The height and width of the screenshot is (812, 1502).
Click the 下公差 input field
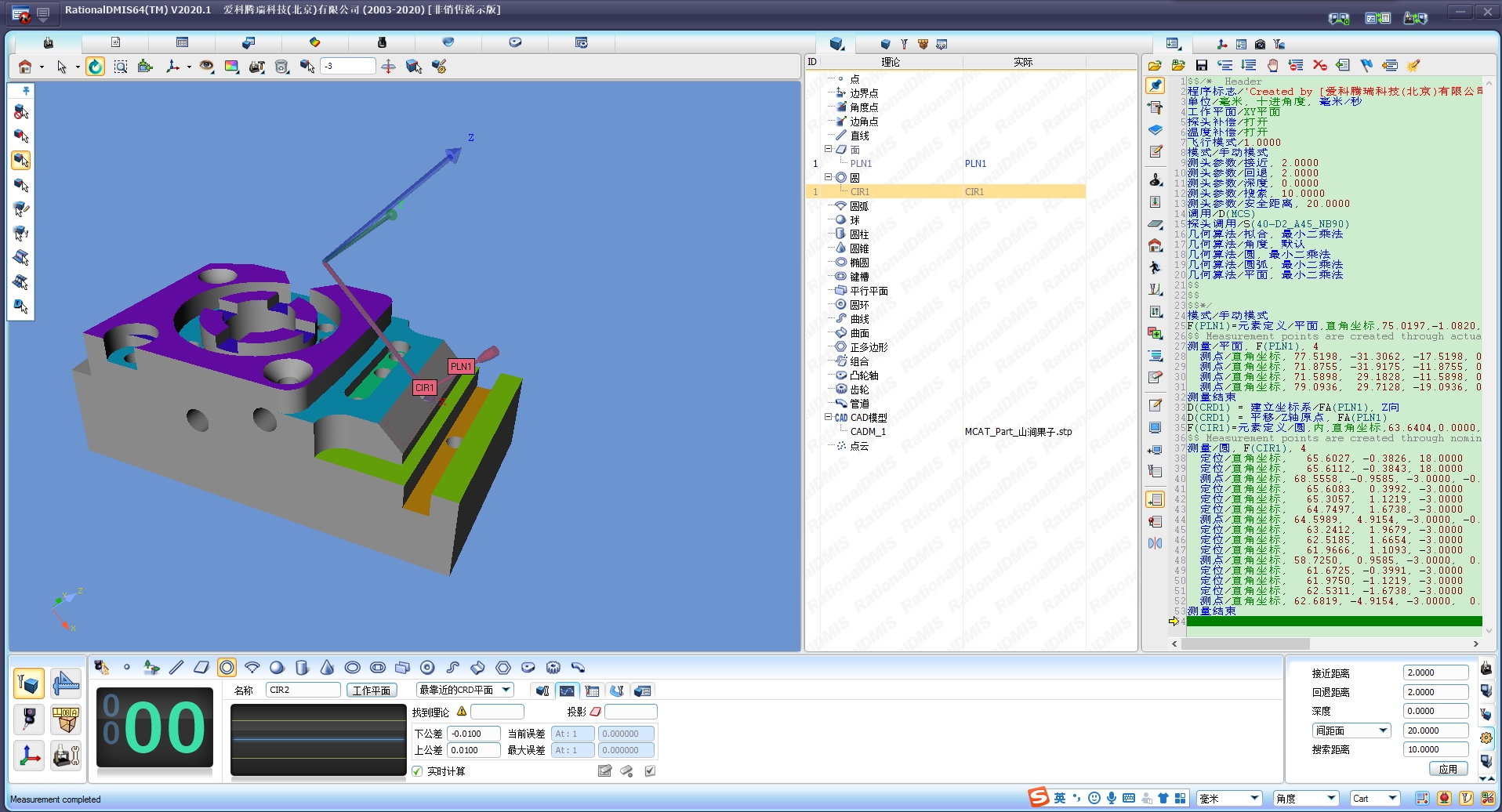point(473,734)
